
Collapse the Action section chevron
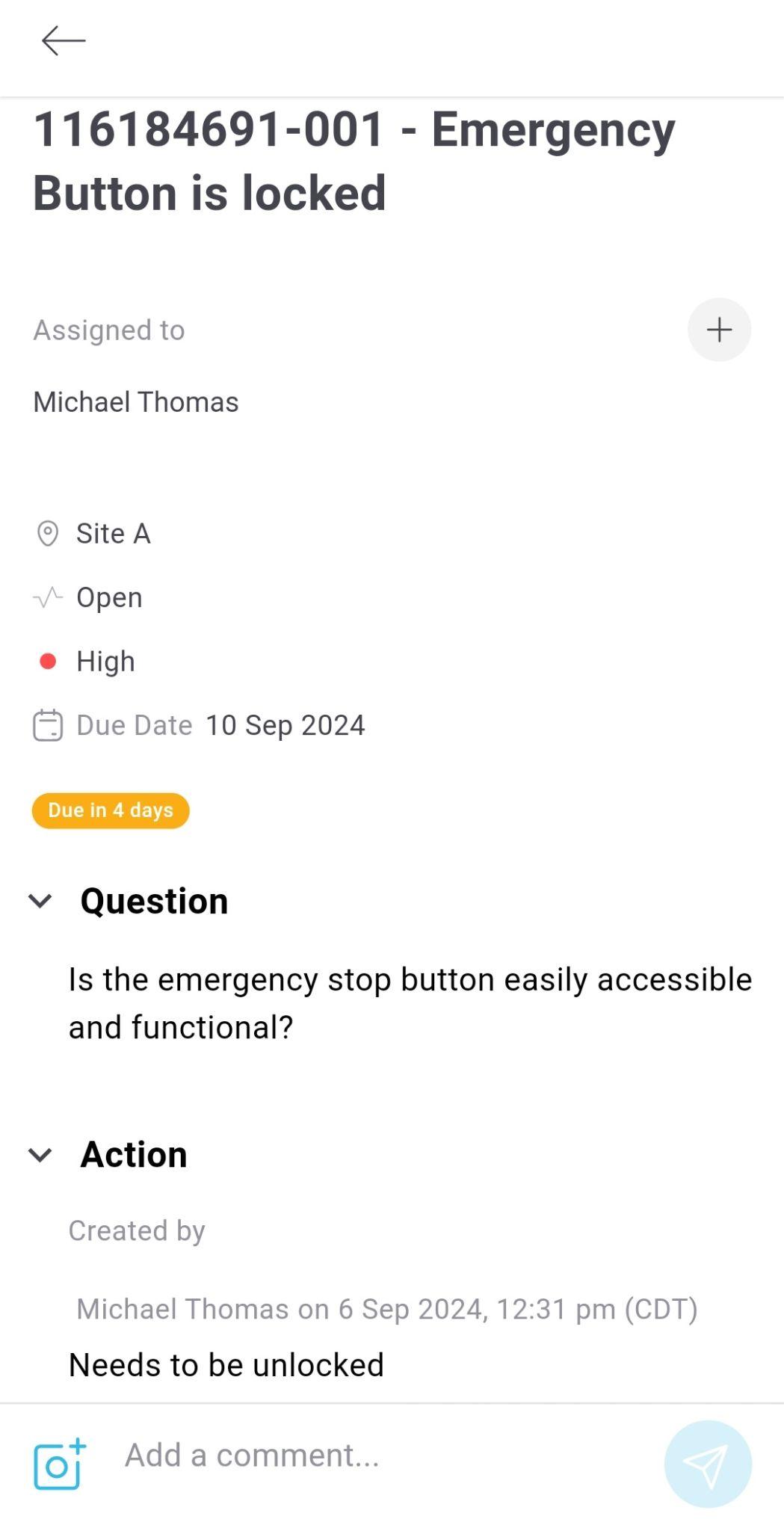point(40,1155)
